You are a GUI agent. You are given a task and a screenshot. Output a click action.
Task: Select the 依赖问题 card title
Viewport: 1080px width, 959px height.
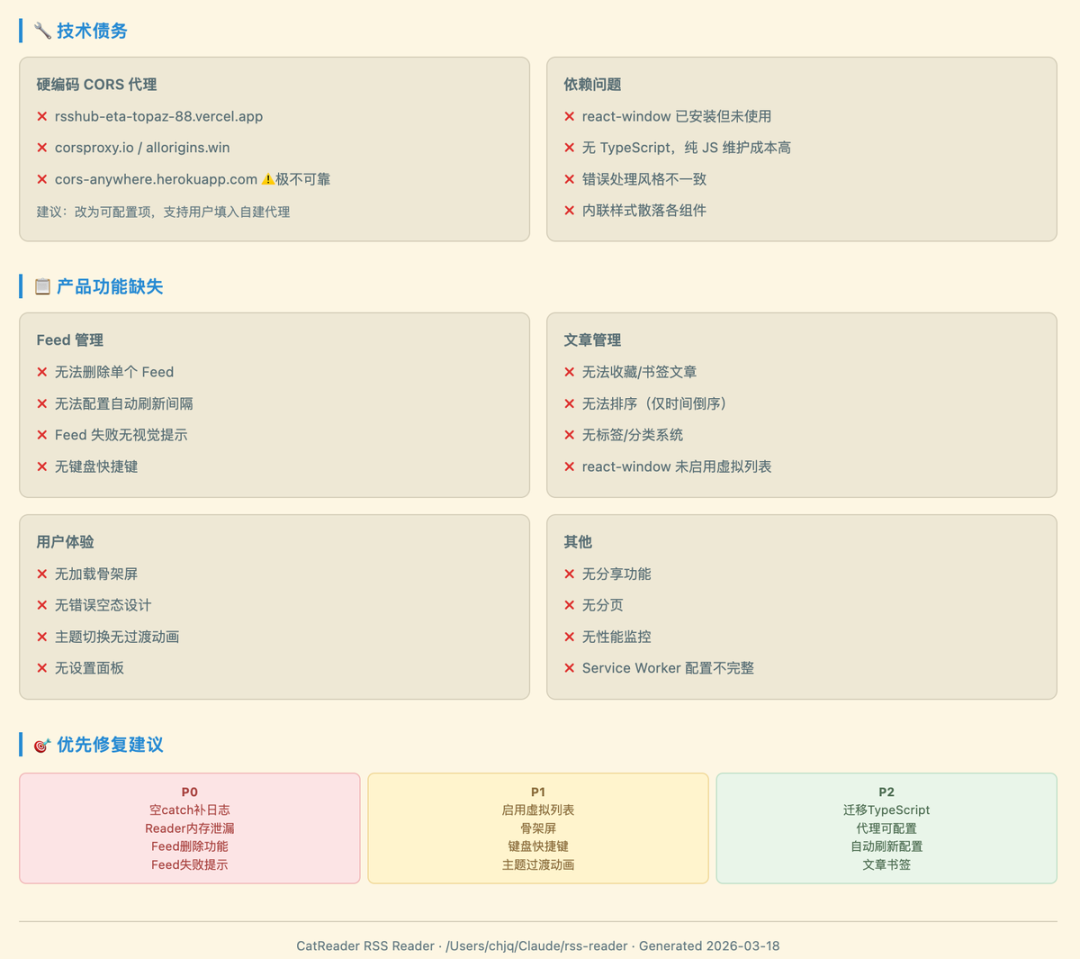[592, 85]
